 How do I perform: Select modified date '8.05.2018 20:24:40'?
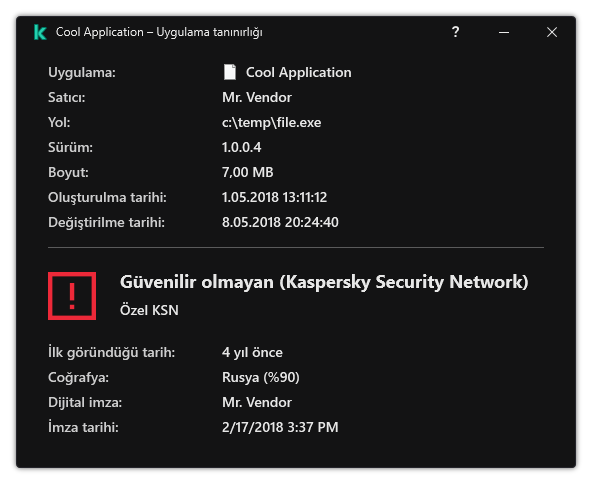click(280, 222)
